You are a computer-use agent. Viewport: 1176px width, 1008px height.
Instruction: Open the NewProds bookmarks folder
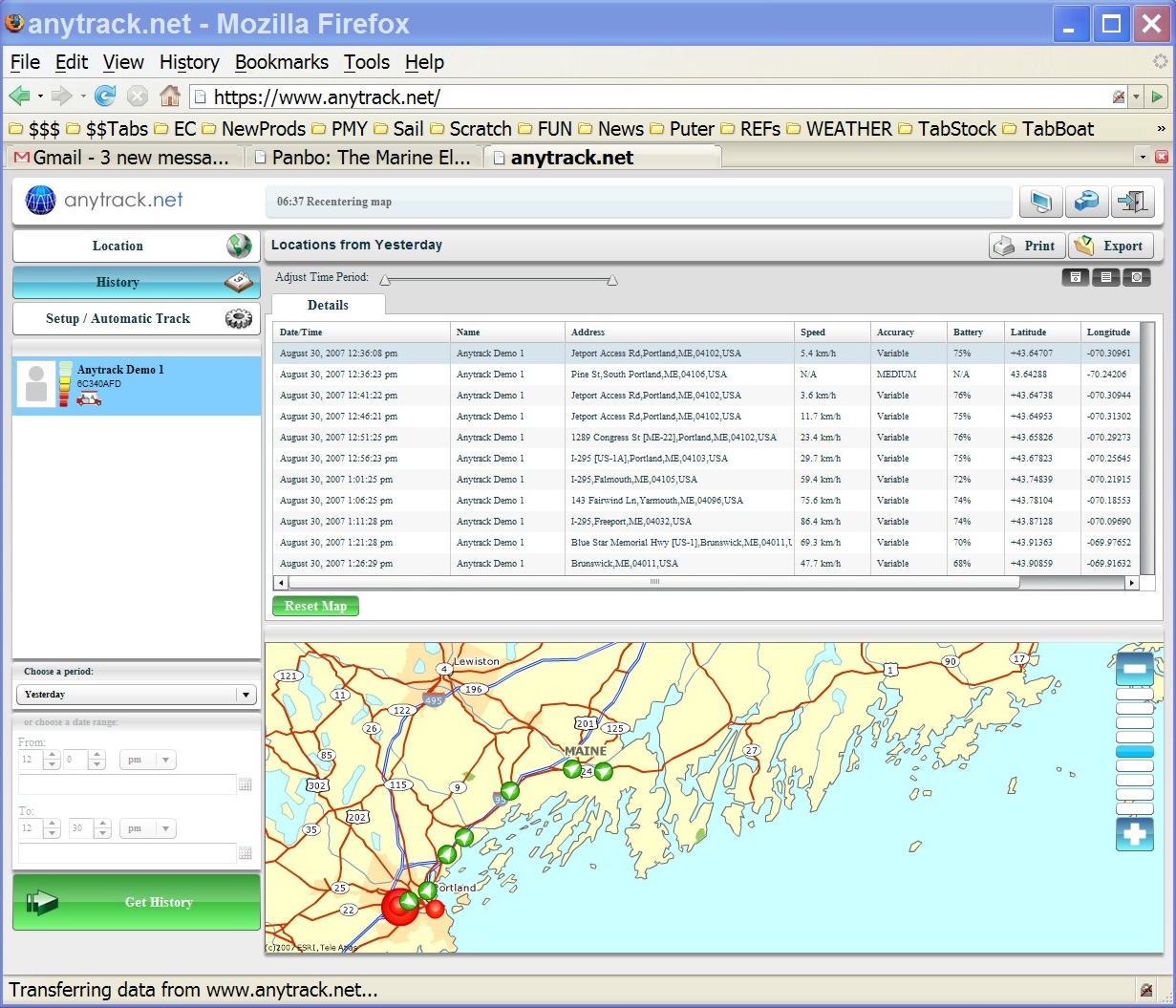pos(254,129)
